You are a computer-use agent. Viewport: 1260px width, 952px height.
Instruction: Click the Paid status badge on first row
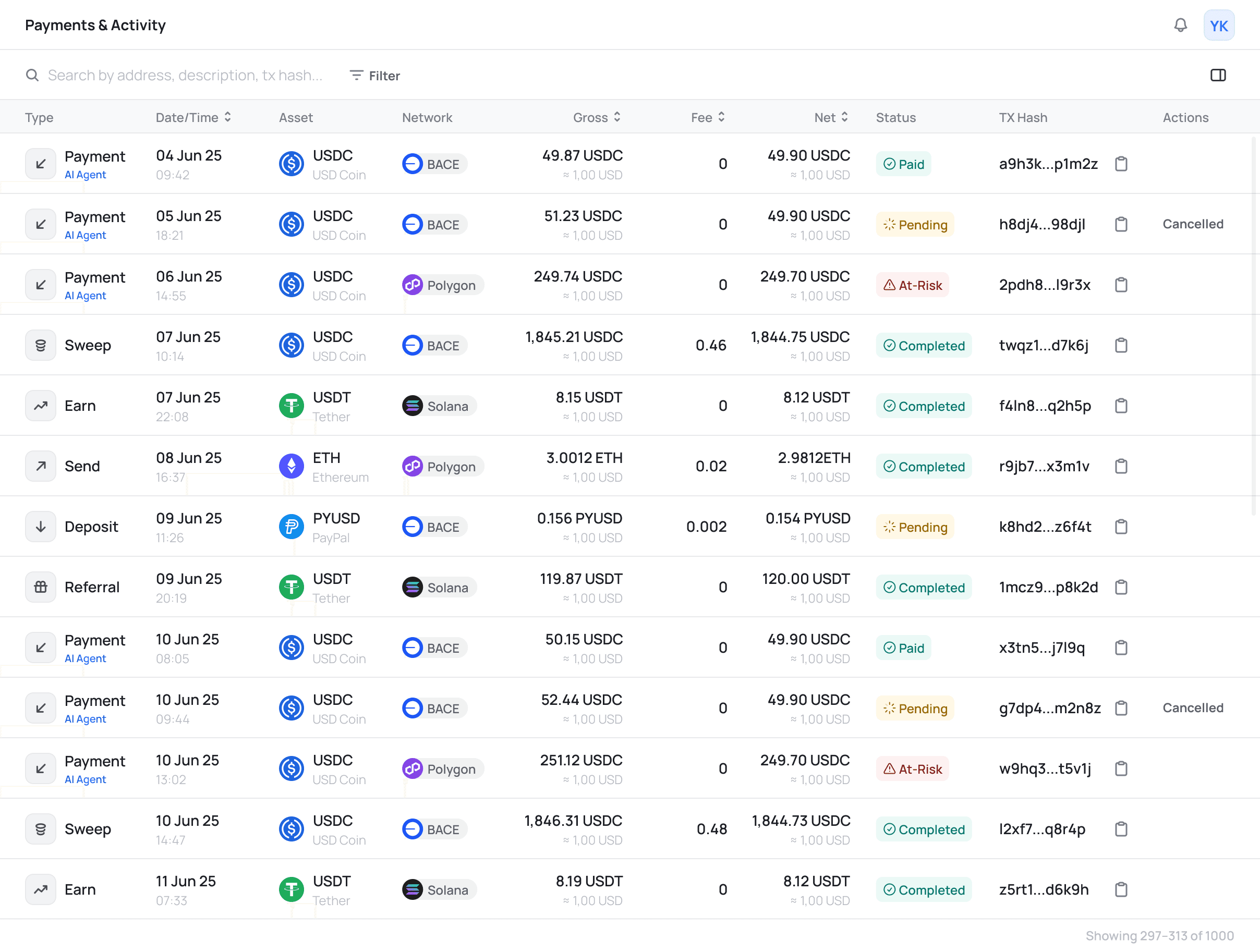click(x=903, y=164)
